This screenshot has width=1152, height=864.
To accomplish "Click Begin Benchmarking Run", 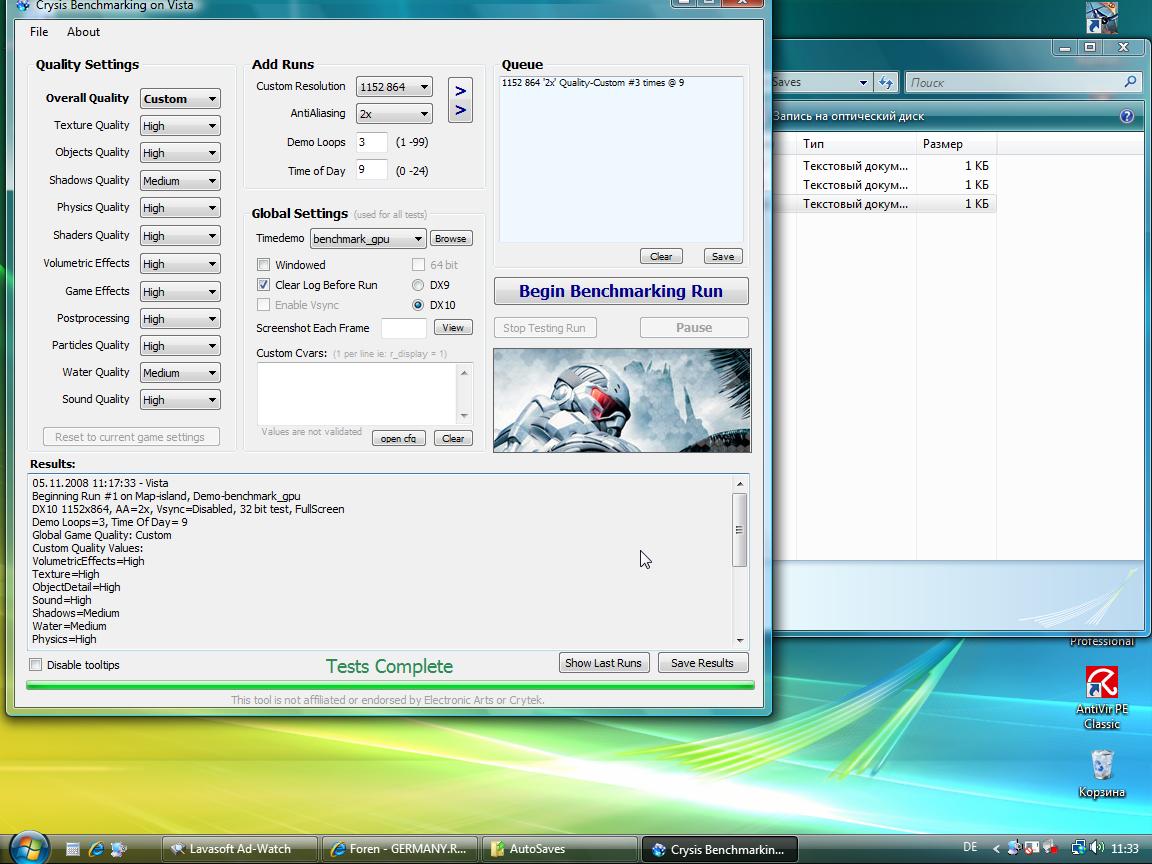I will tap(621, 291).
